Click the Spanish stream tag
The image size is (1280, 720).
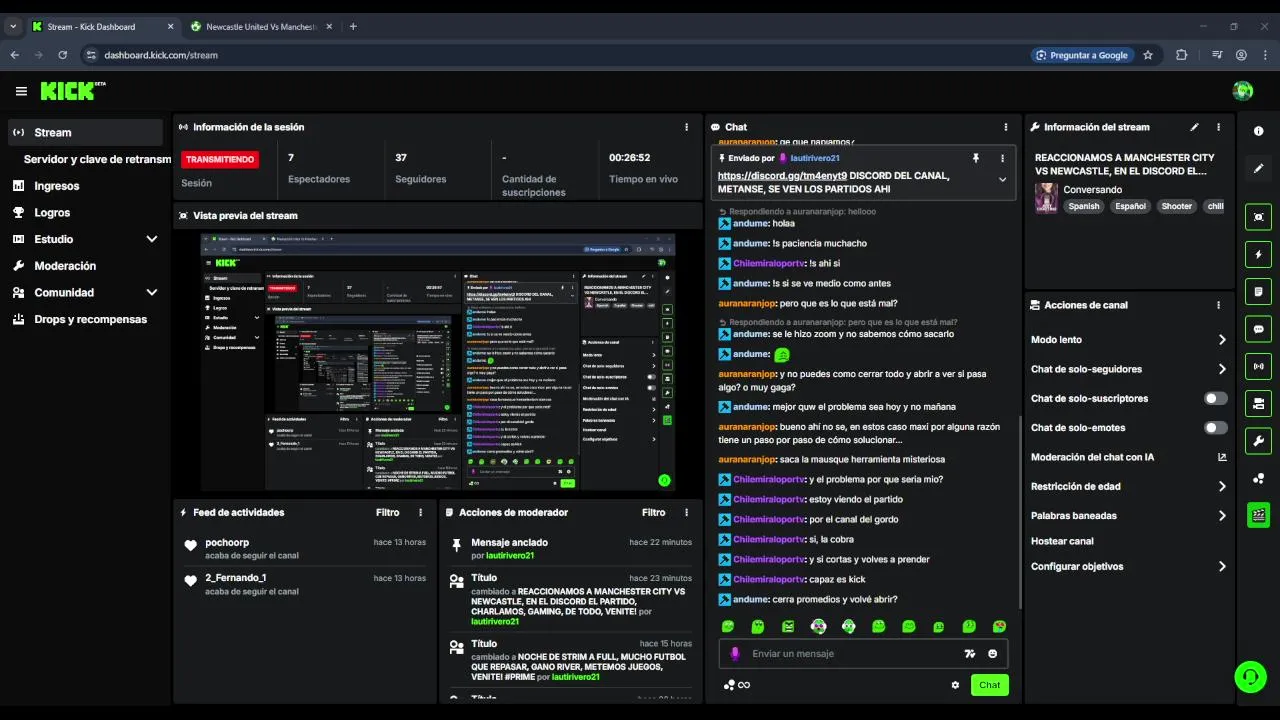1083,206
